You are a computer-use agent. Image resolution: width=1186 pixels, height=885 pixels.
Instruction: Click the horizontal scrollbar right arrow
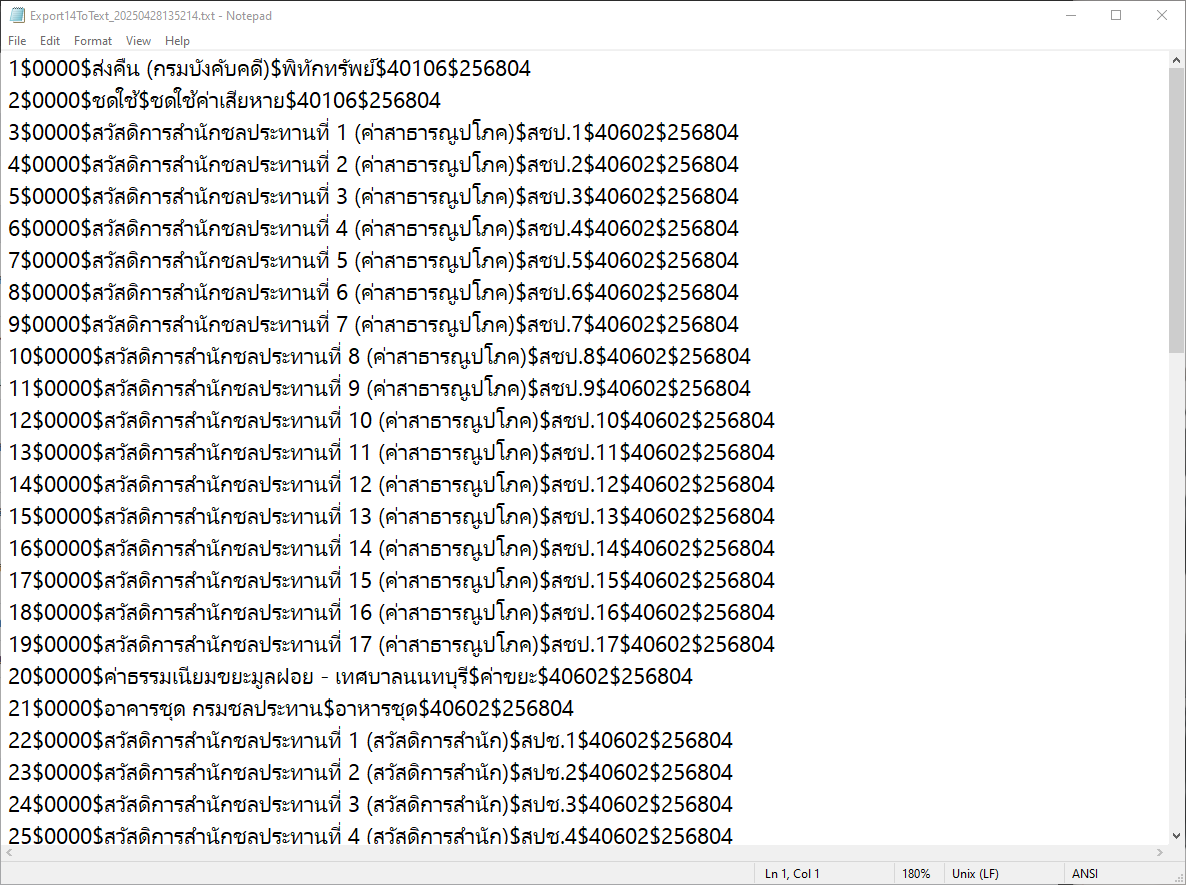(1160, 852)
